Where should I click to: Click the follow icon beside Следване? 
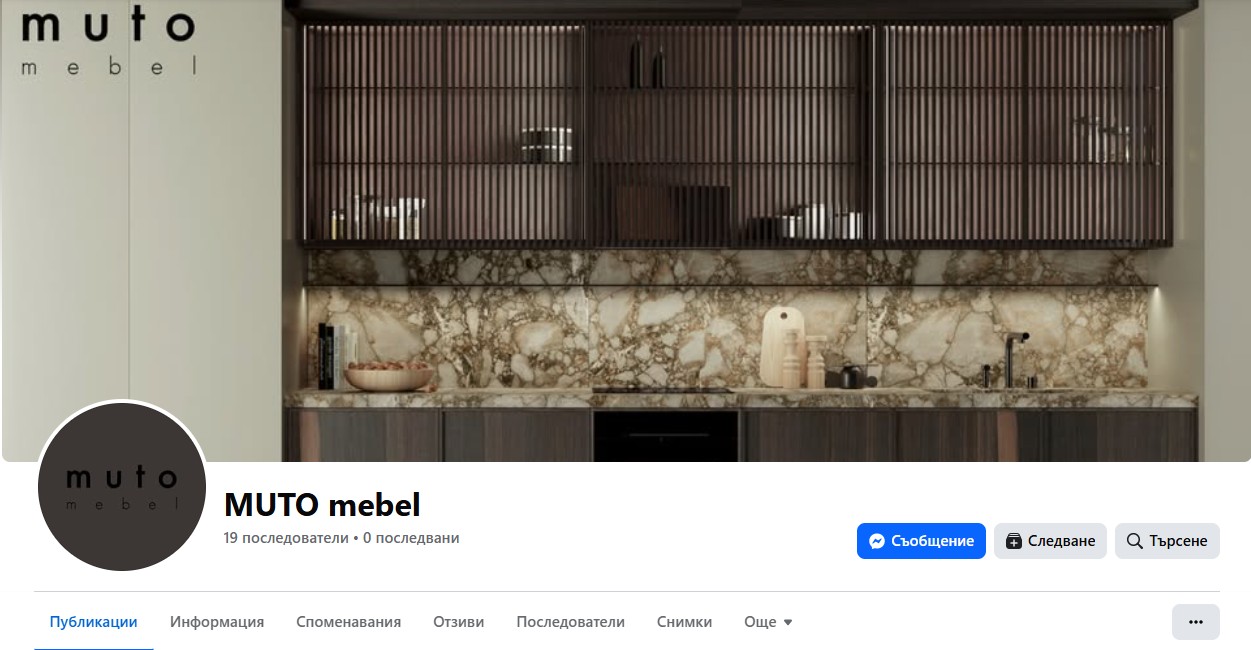1014,541
